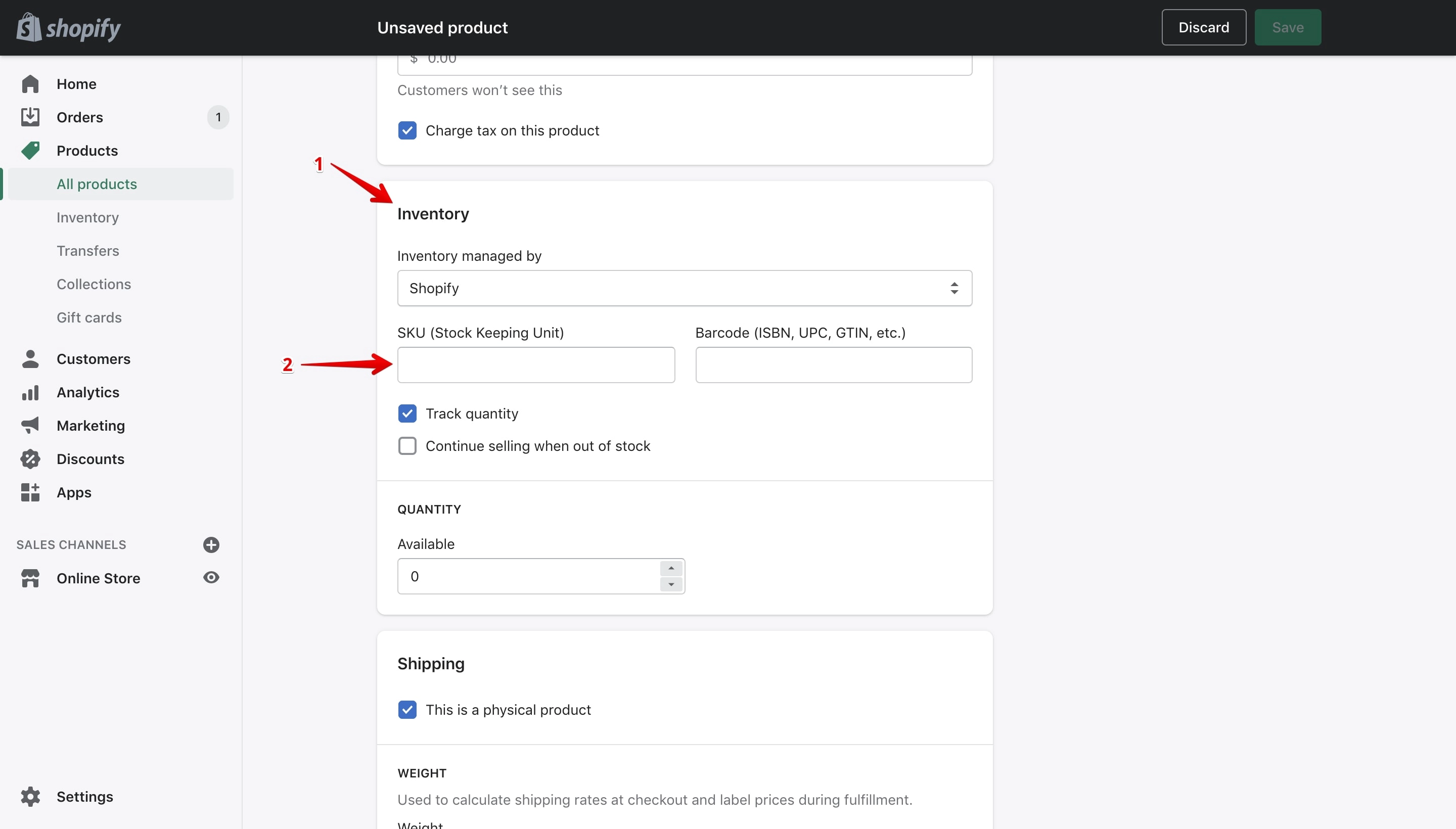Click the Analytics bar chart icon
This screenshot has width=1456, height=829.
coord(30,392)
